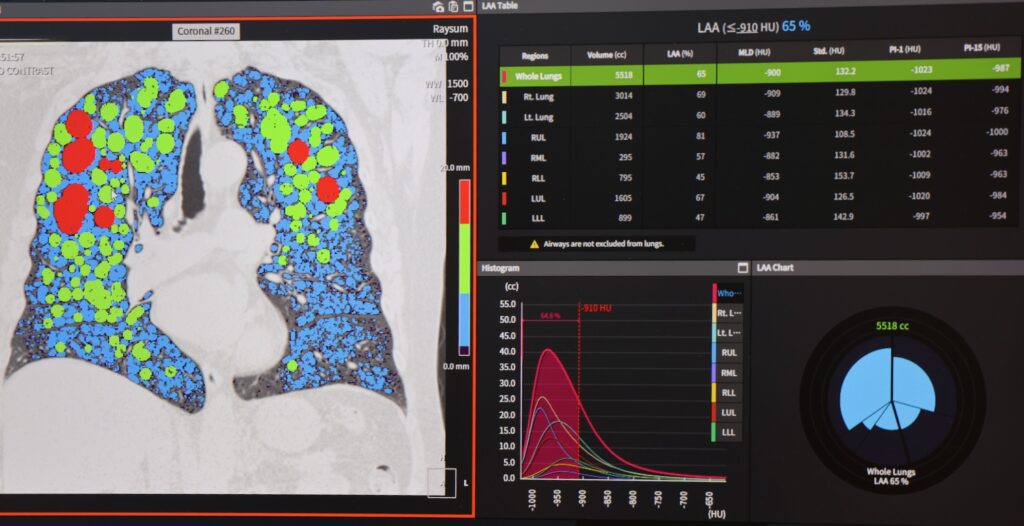
Task: Toggle the LLL curve in the histogram legend
Action: click(727, 433)
